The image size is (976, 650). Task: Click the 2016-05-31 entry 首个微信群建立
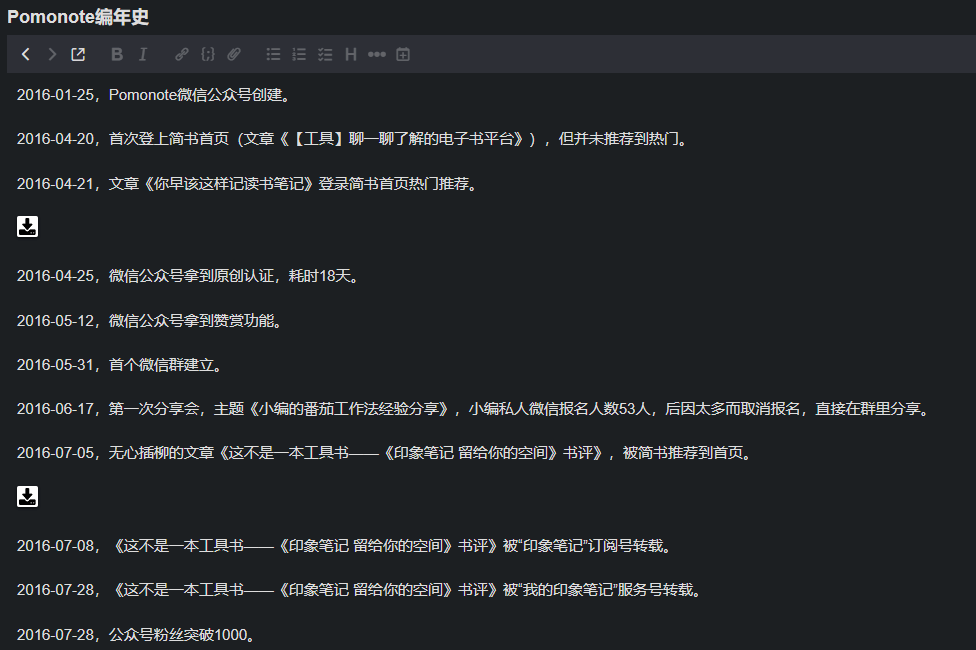click(x=119, y=365)
